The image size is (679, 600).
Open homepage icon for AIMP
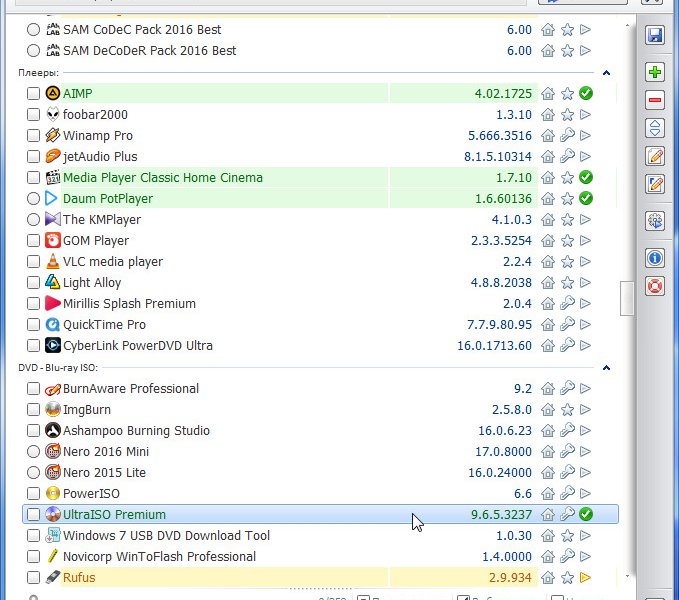(x=548, y=94)
